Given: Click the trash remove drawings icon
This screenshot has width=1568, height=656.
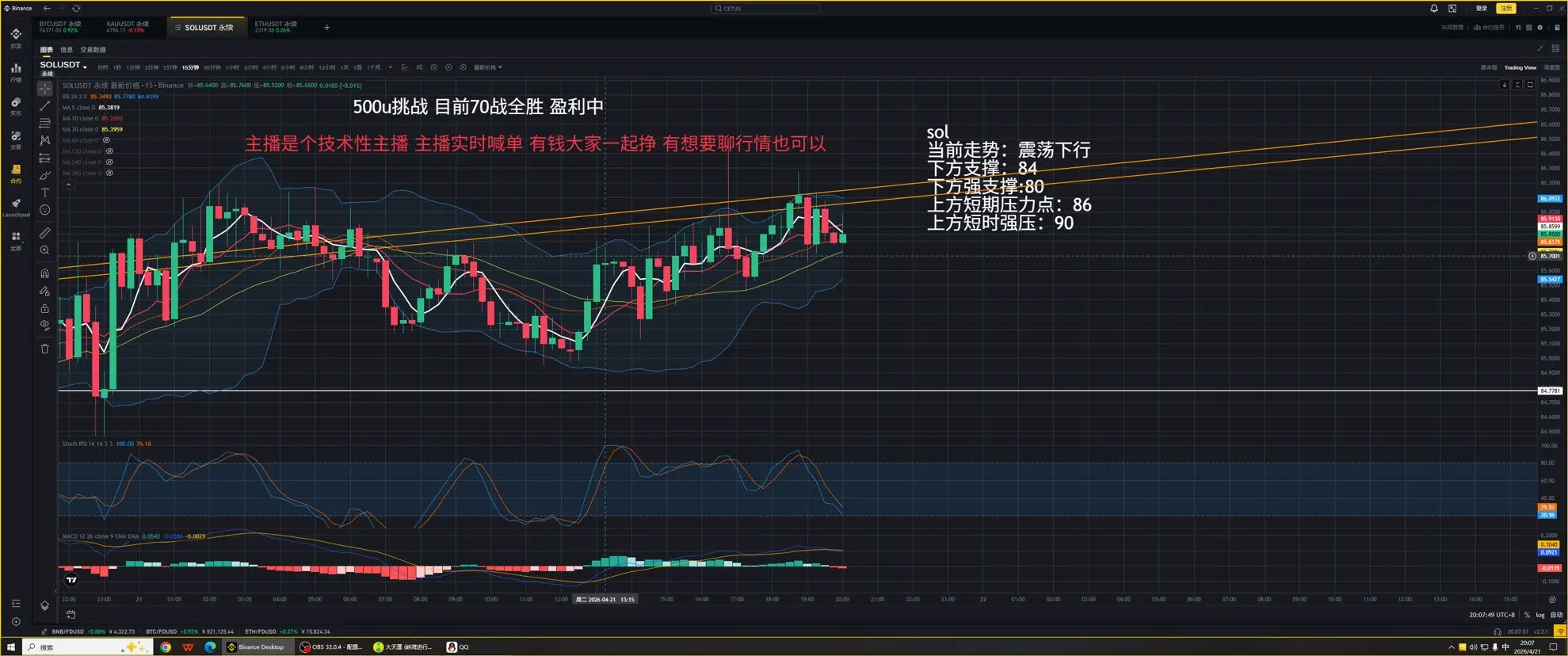Looking at the screenshot, I should click(44, 349).
